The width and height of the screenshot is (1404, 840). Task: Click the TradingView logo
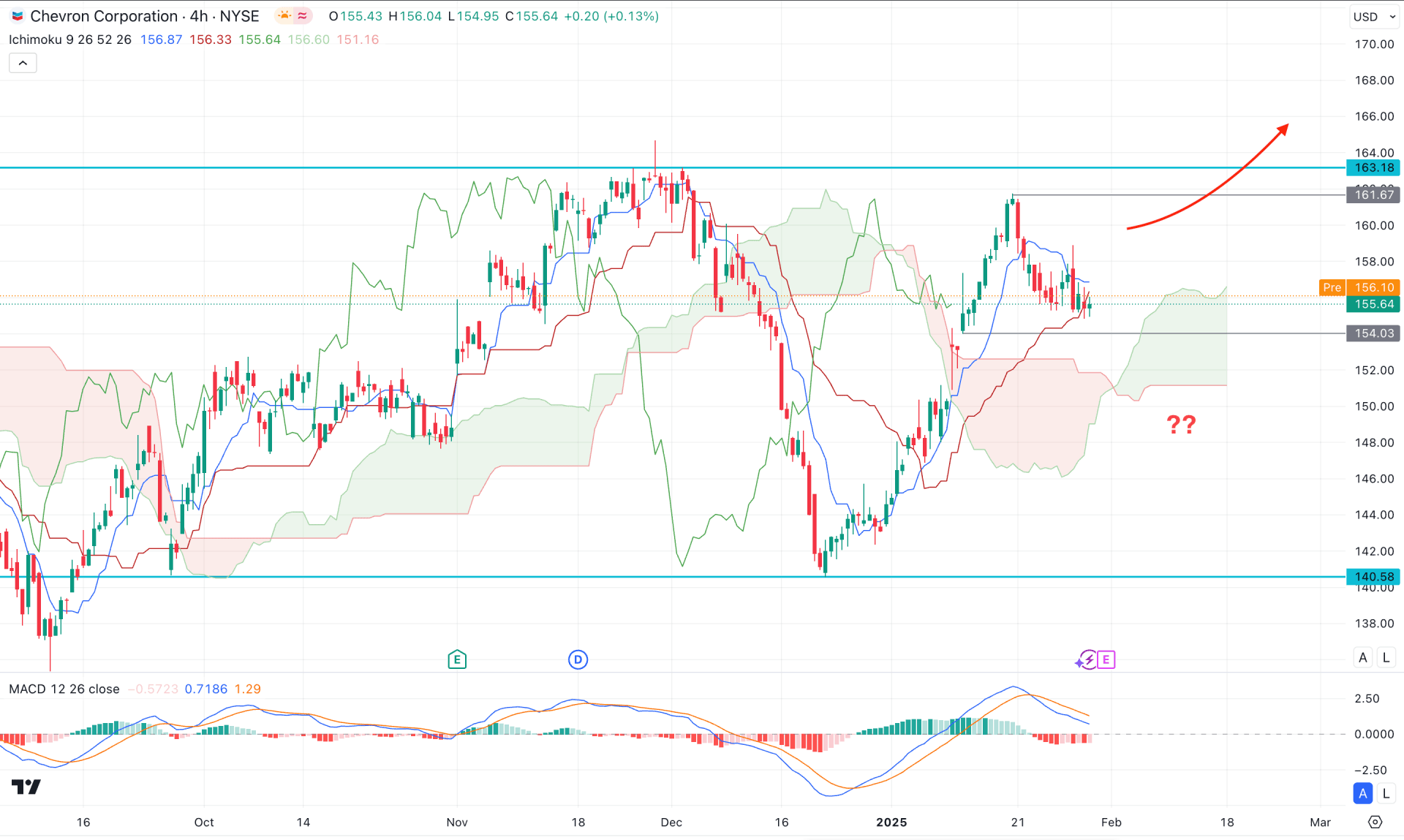26,787
